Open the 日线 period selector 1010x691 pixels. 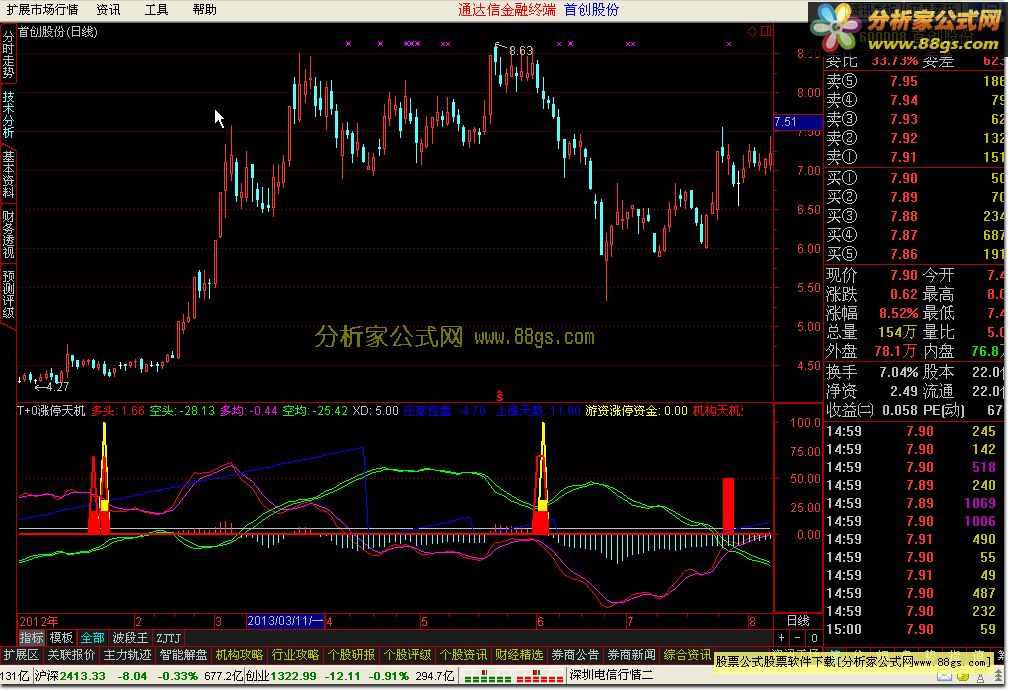point(798,621)
